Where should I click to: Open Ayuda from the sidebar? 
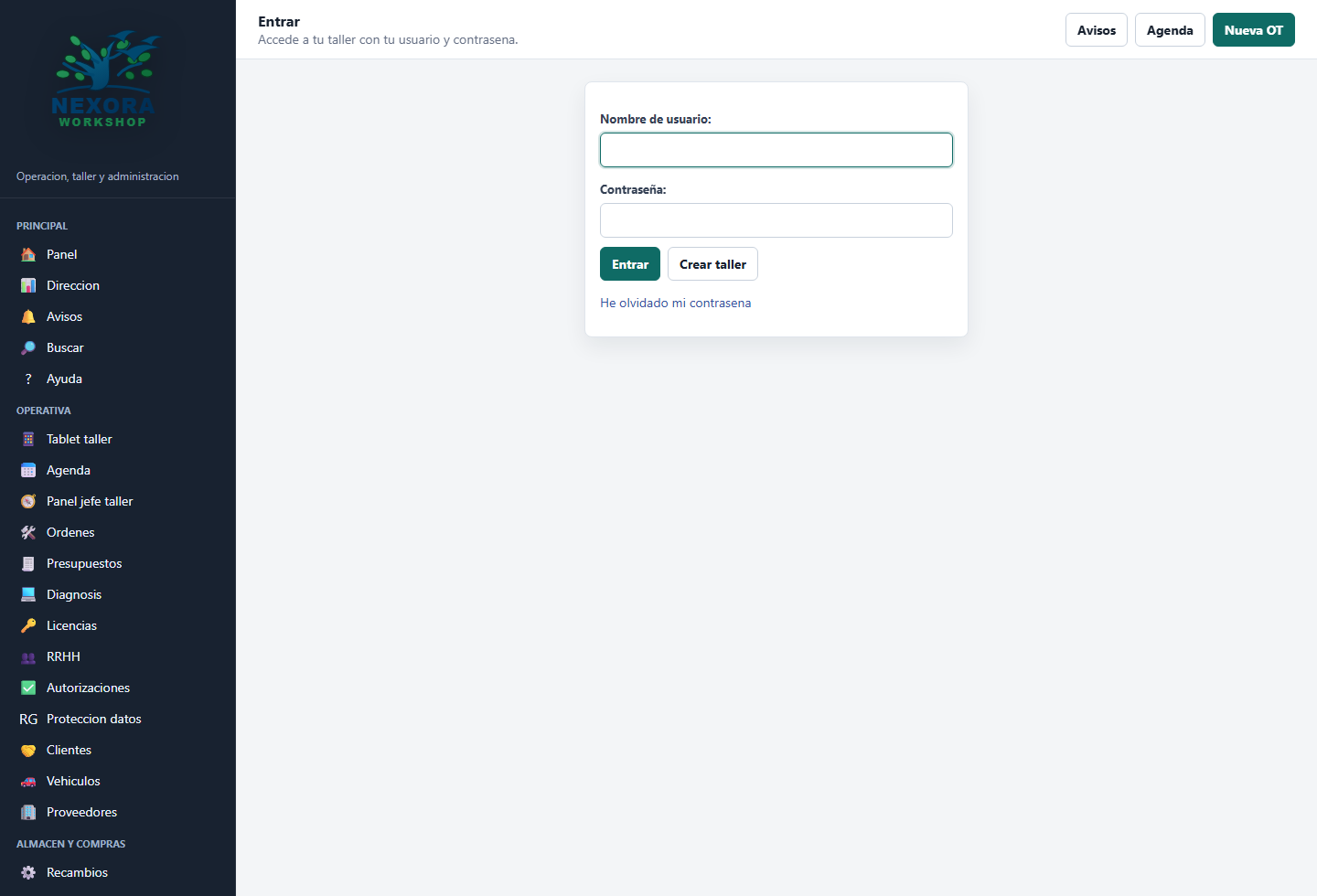117,379
